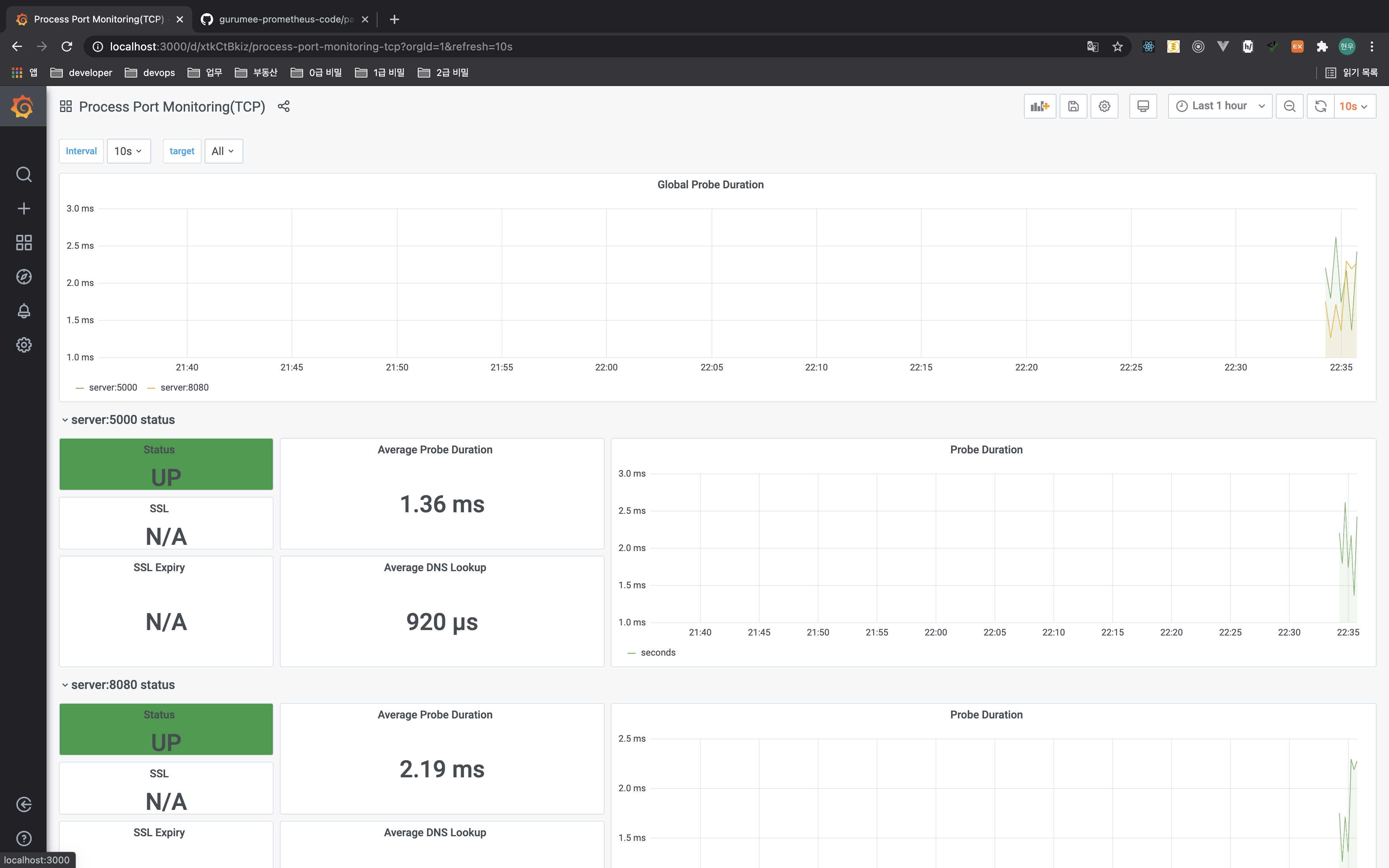Click the Add panel icon
This screenshot has height=868, width=1389.
1039,106
